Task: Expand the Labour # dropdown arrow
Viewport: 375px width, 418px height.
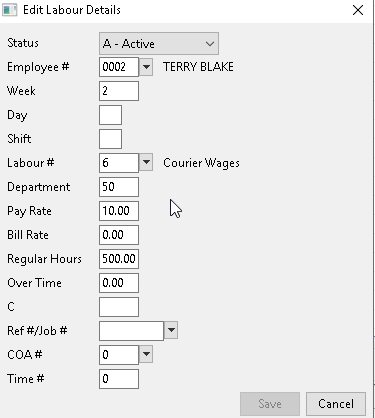Action: [x=146, y=162]
